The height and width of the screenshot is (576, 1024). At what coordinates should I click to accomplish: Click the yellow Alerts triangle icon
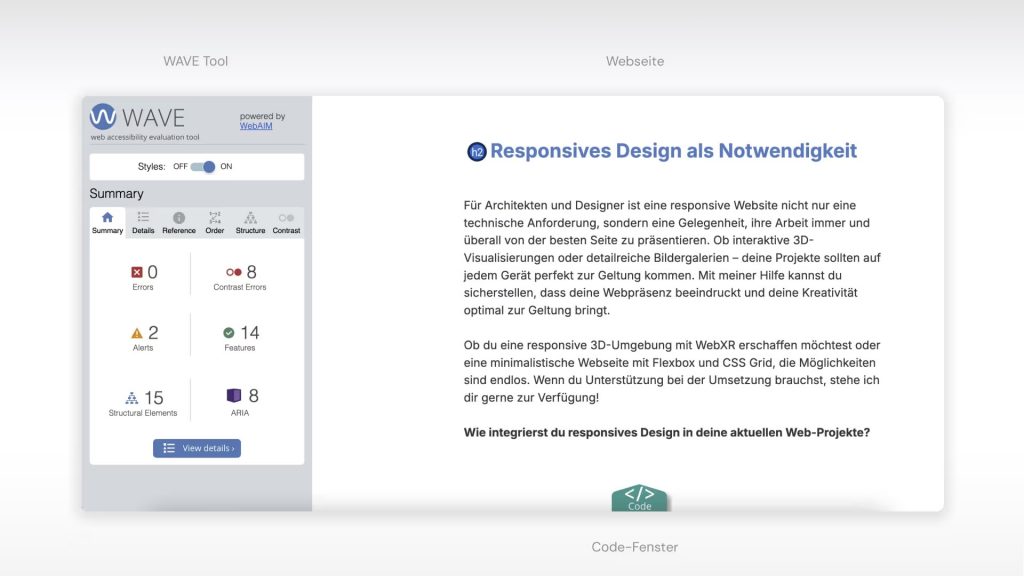tap(137, 333)
